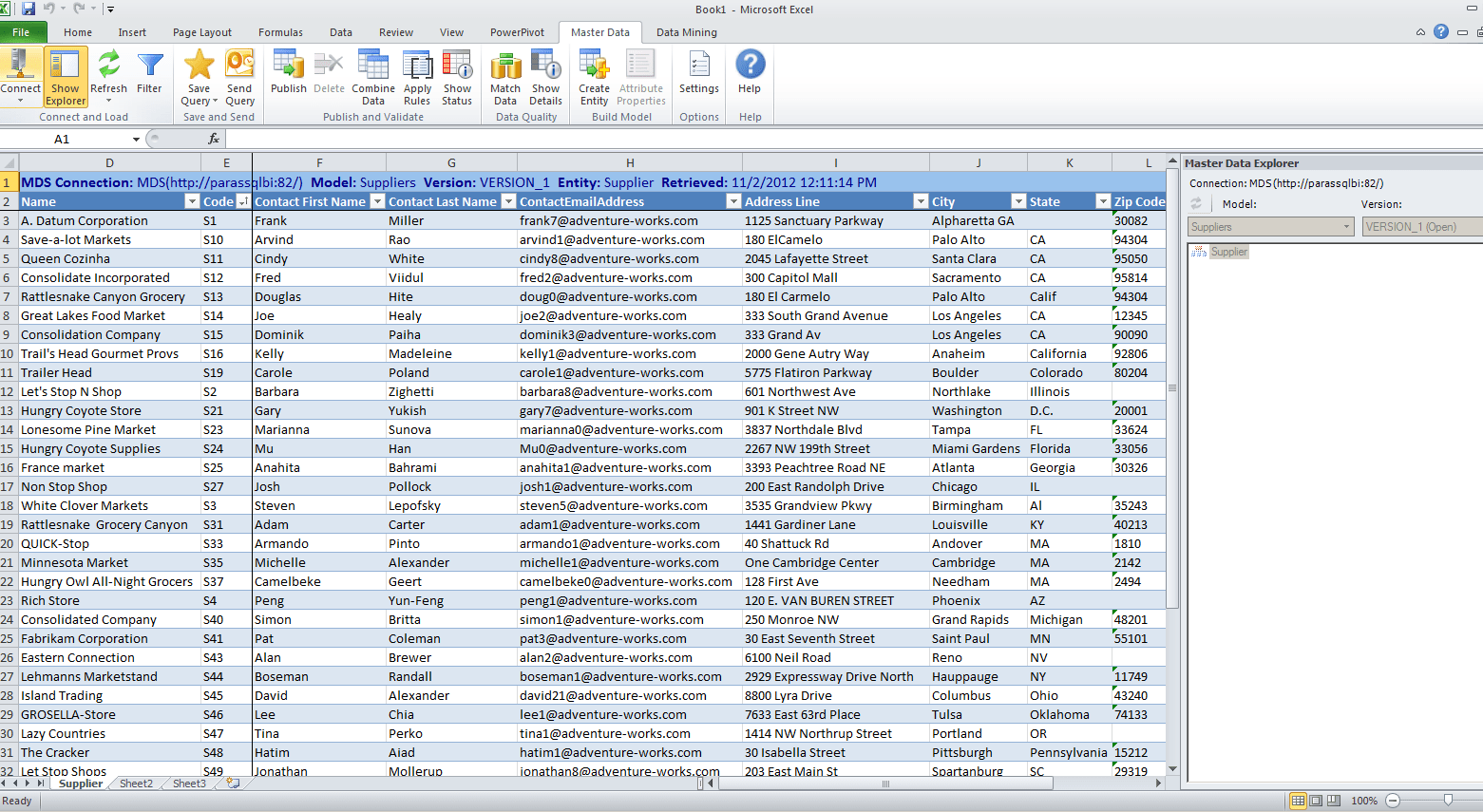Image resolution: width=1483 pixels, height=812 pixels.
Task: Toggle the Show Explorer pane
Action: pyautogui.click(x=65, y=76)
